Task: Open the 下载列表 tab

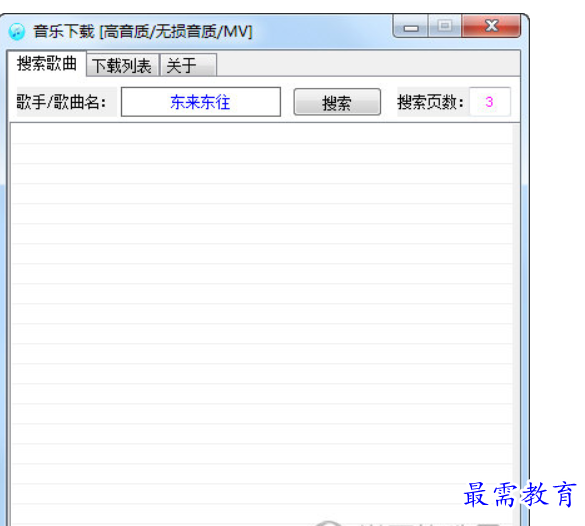Action: click(x=122, y=66)
